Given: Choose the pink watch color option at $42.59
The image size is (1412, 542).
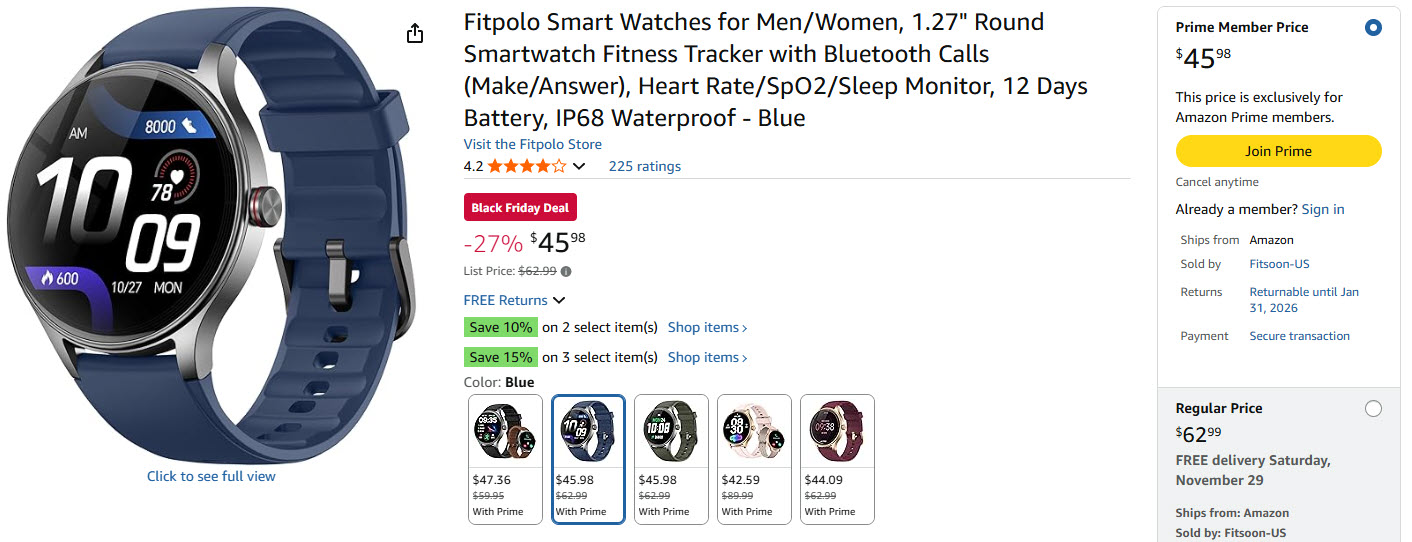Looking at the screenshot, I should pos(754,459).
